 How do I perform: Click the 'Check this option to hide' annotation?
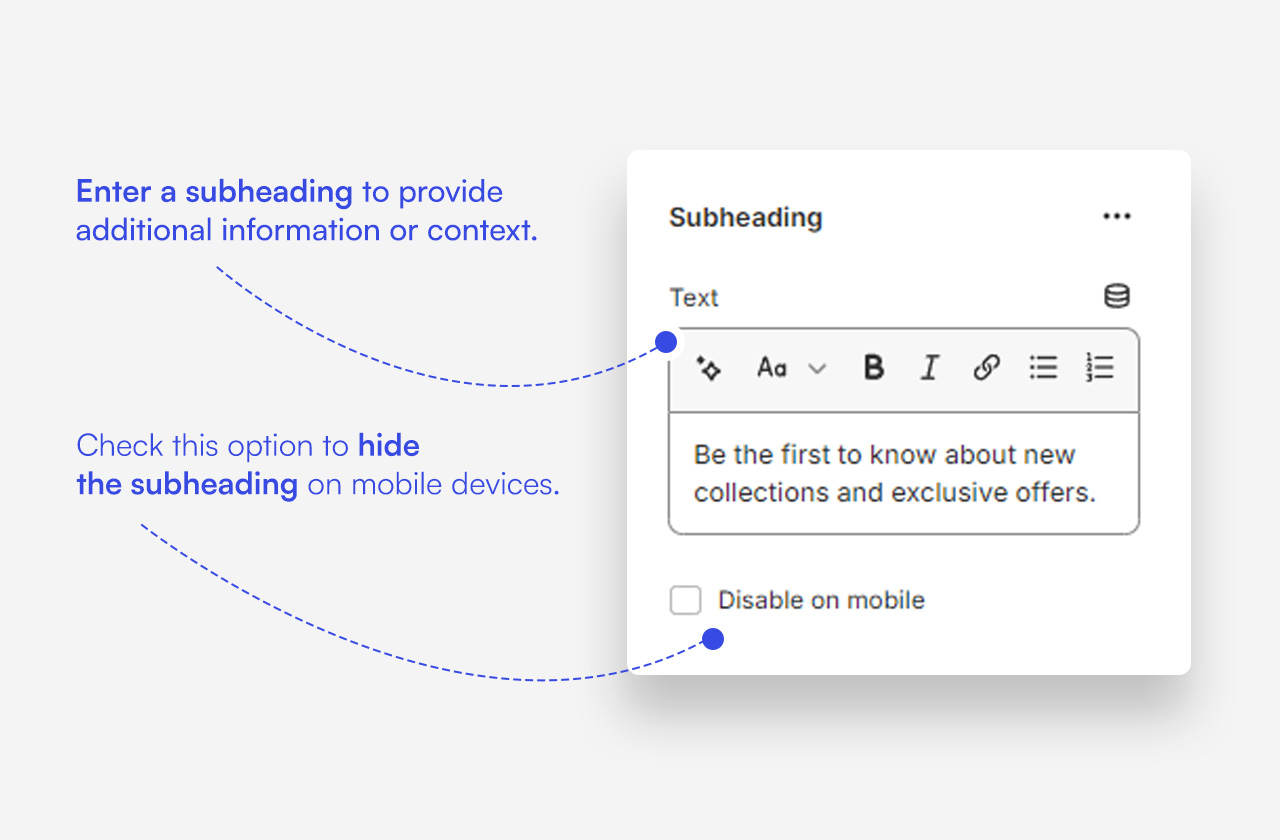247,445
